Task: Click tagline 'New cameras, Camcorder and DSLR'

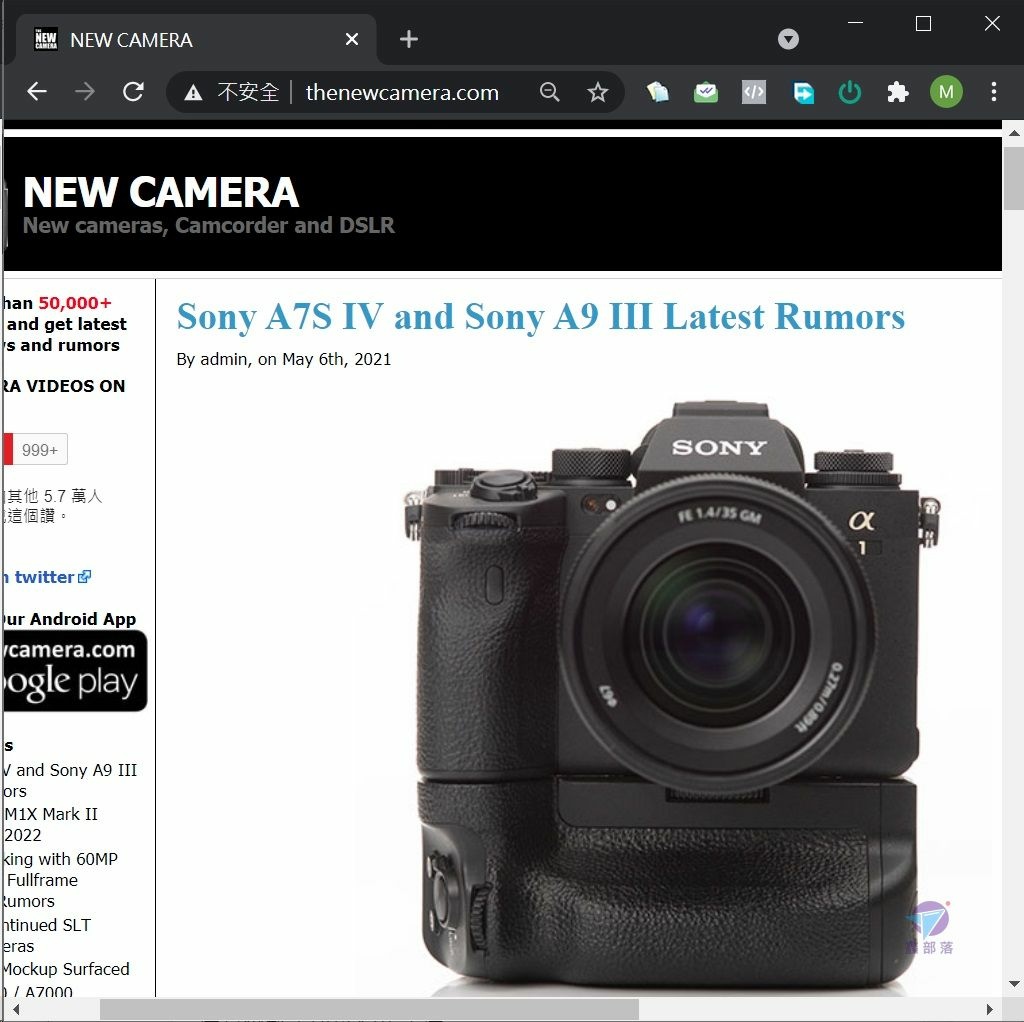Action: click(208, 225)
